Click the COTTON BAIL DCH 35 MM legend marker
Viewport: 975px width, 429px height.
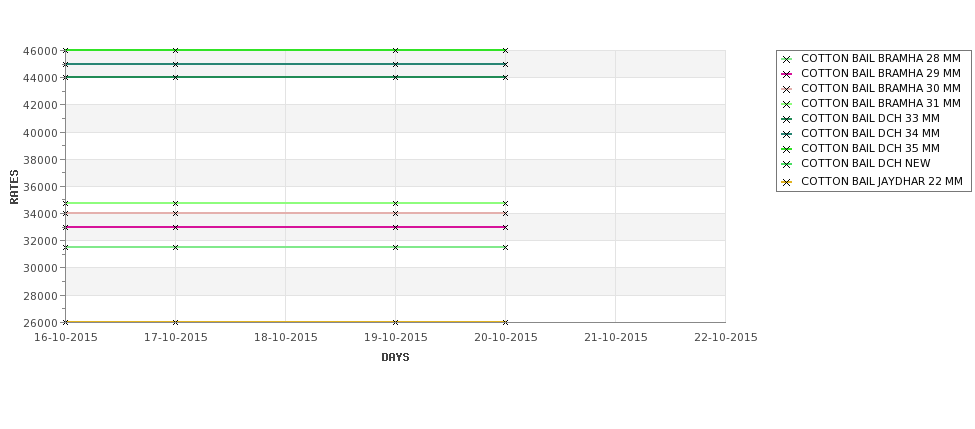(x=787, y=149)
